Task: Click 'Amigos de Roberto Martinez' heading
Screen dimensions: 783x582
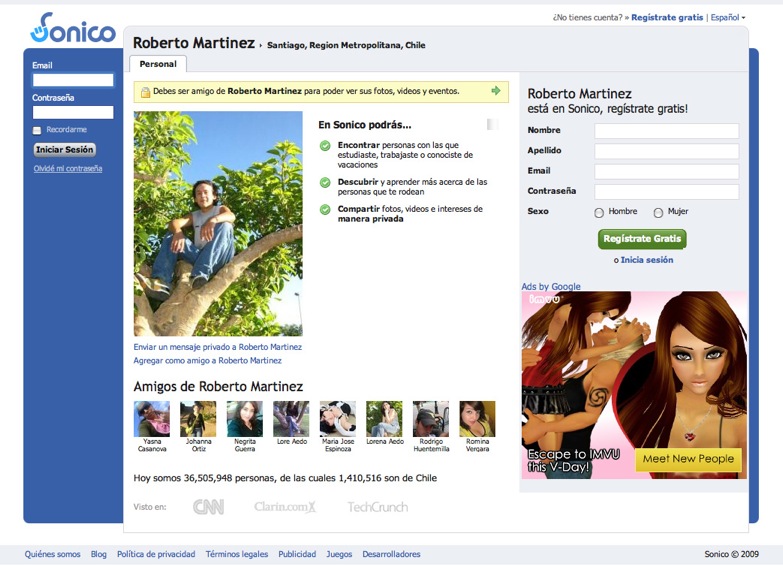Action: 218,387
